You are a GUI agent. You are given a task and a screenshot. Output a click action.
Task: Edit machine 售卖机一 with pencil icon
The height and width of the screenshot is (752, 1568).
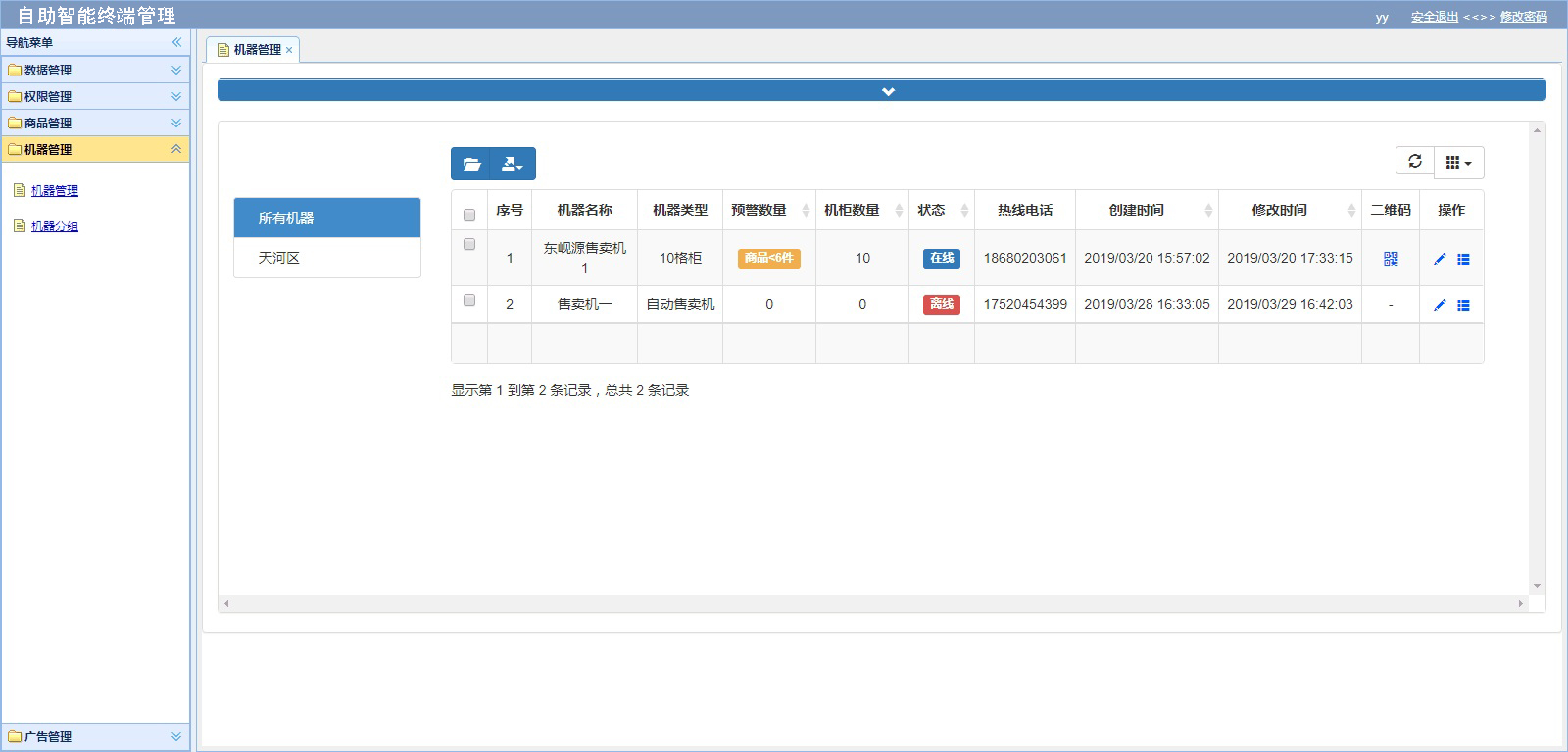point(1440,305)
